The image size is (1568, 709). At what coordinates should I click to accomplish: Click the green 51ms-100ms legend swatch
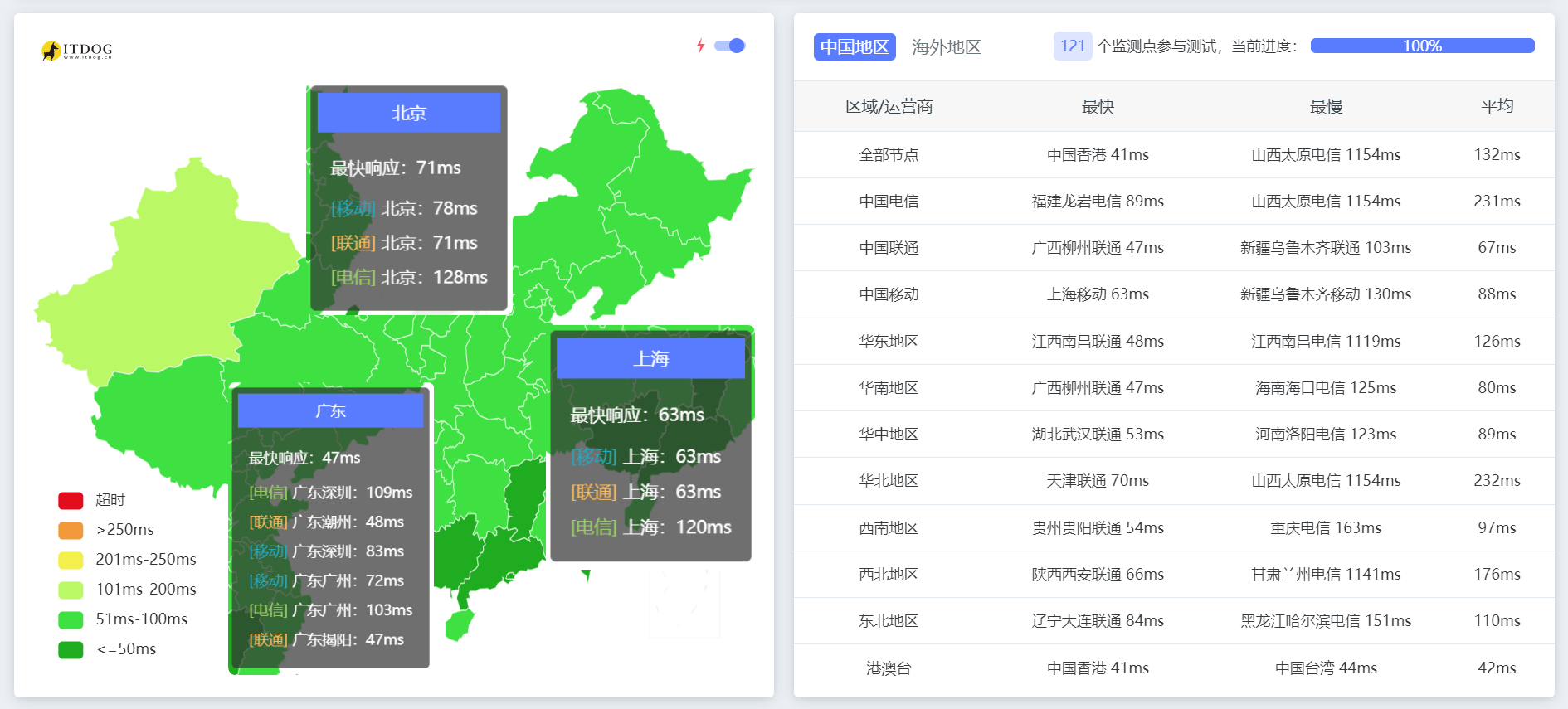pos(71,619)
